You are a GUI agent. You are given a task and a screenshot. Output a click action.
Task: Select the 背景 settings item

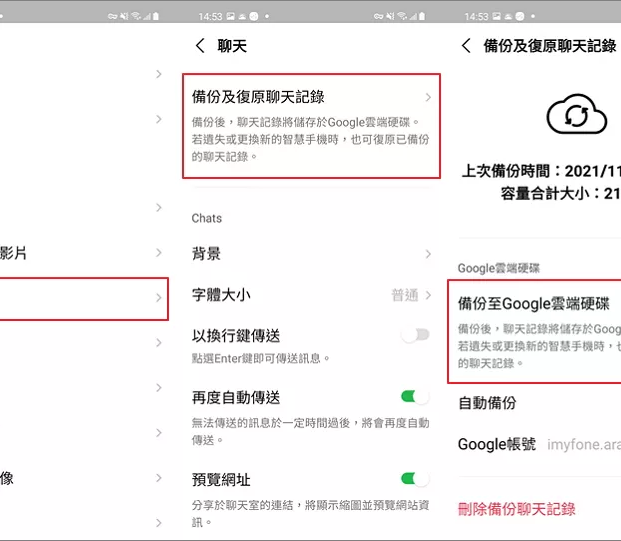pos(207,254)
